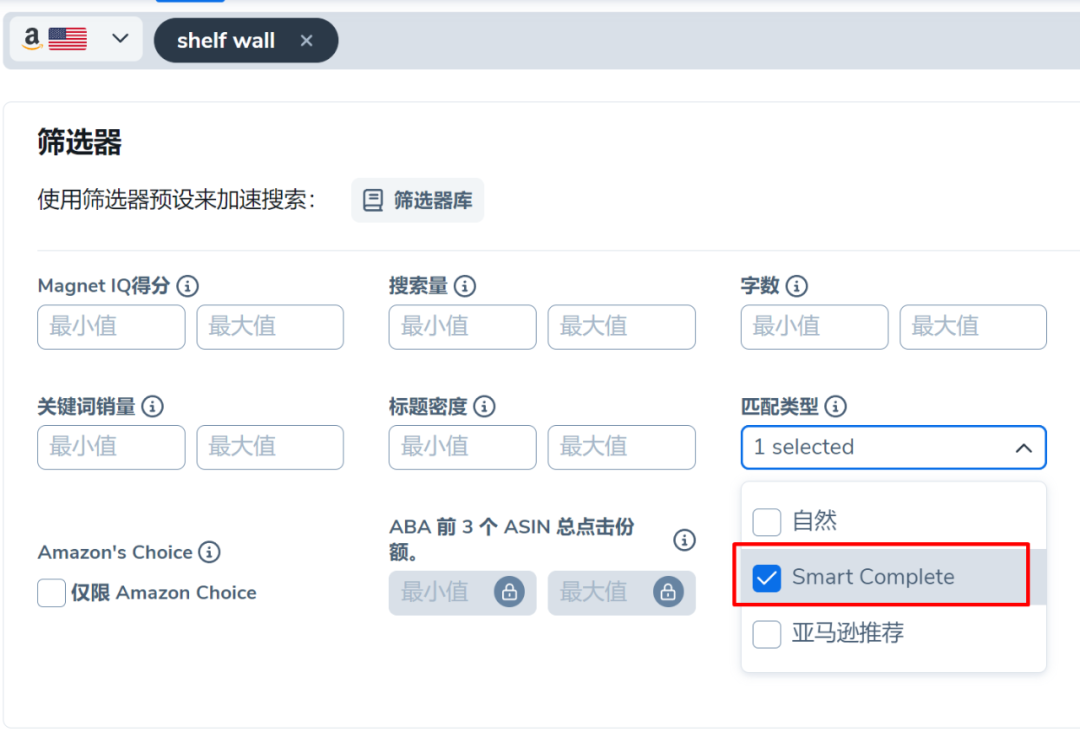Click info icon beside 字数 label
Image resolution: width=1080 pixels, height=753 pixels.
pos(796,285)
